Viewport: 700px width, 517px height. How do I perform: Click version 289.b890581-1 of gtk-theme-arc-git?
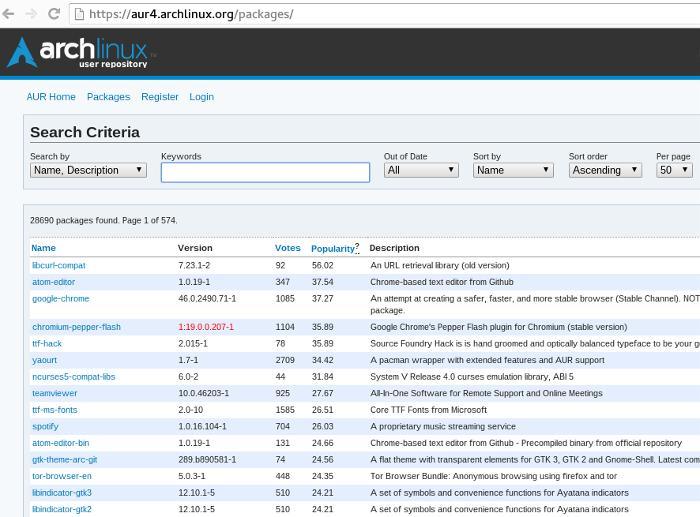pyautogui.click(x=207, y=459)
